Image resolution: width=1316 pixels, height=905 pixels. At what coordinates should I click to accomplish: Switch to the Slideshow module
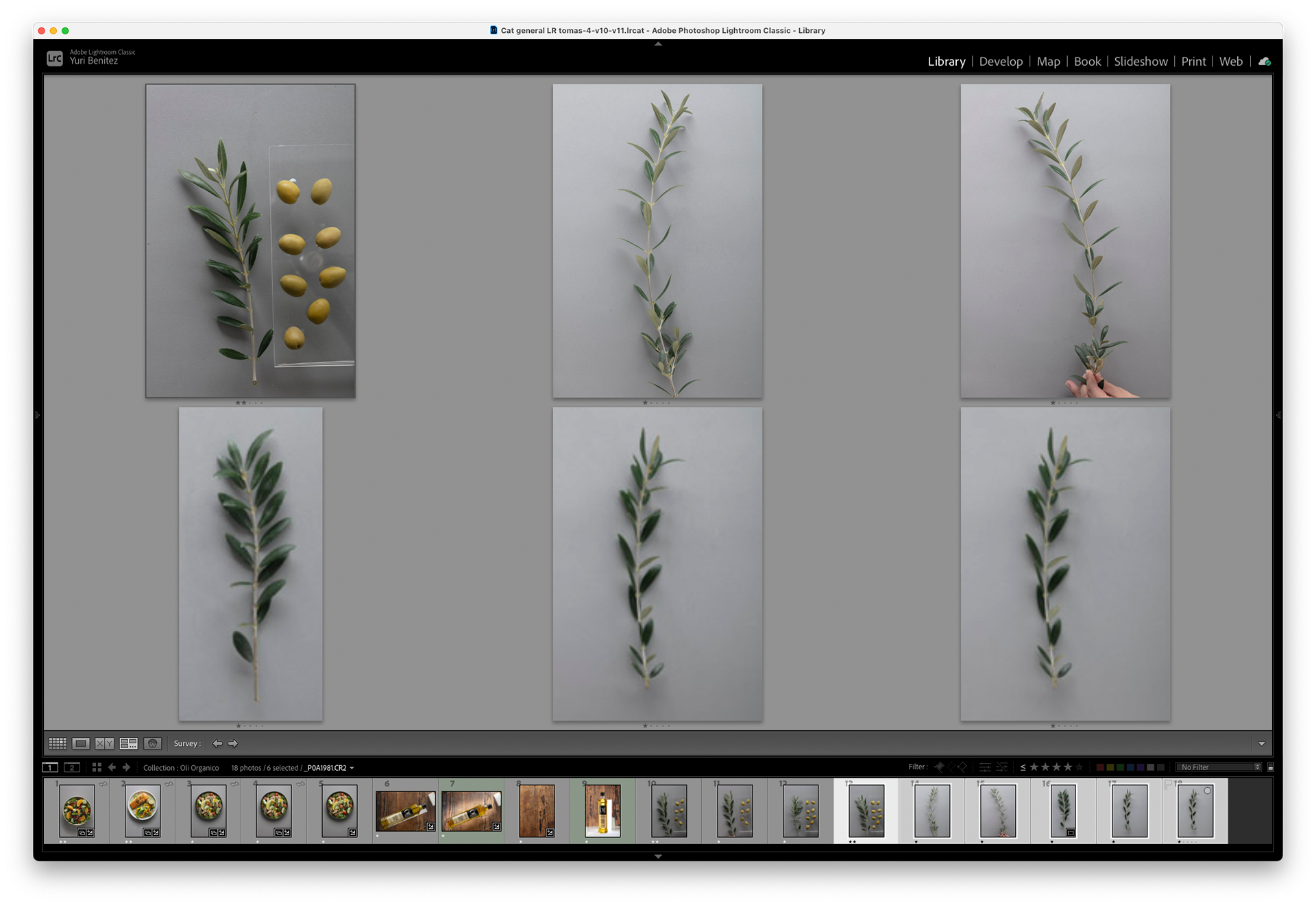coord(1141,62)
